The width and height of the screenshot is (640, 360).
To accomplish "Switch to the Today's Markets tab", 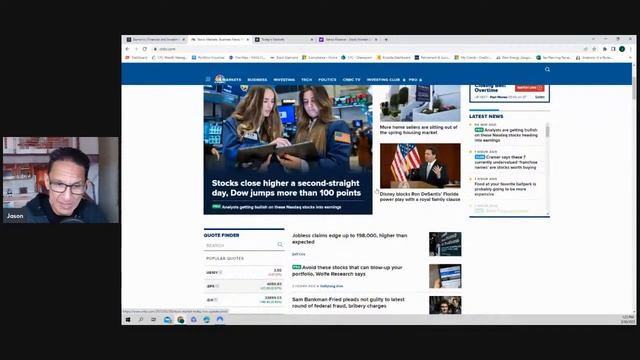I will coord(284,40).
